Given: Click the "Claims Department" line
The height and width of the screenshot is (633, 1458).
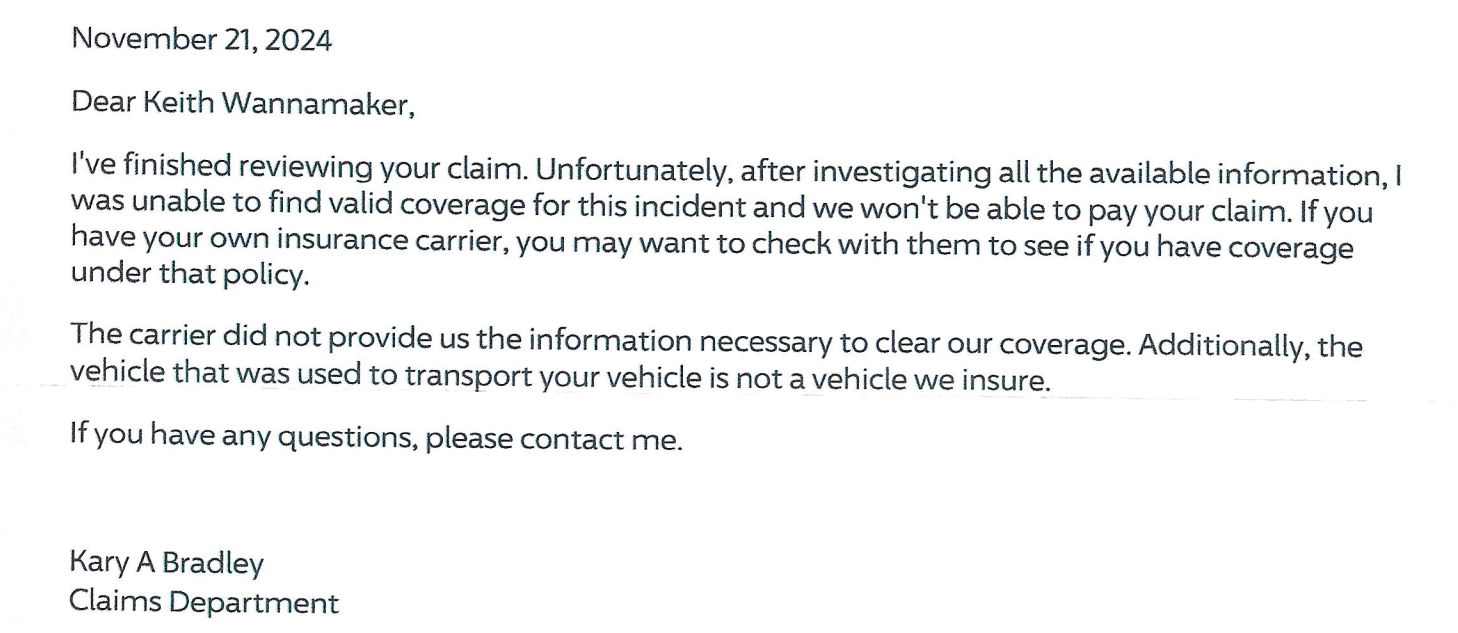Looking at the screenshot, I should (x=204, y=603).
